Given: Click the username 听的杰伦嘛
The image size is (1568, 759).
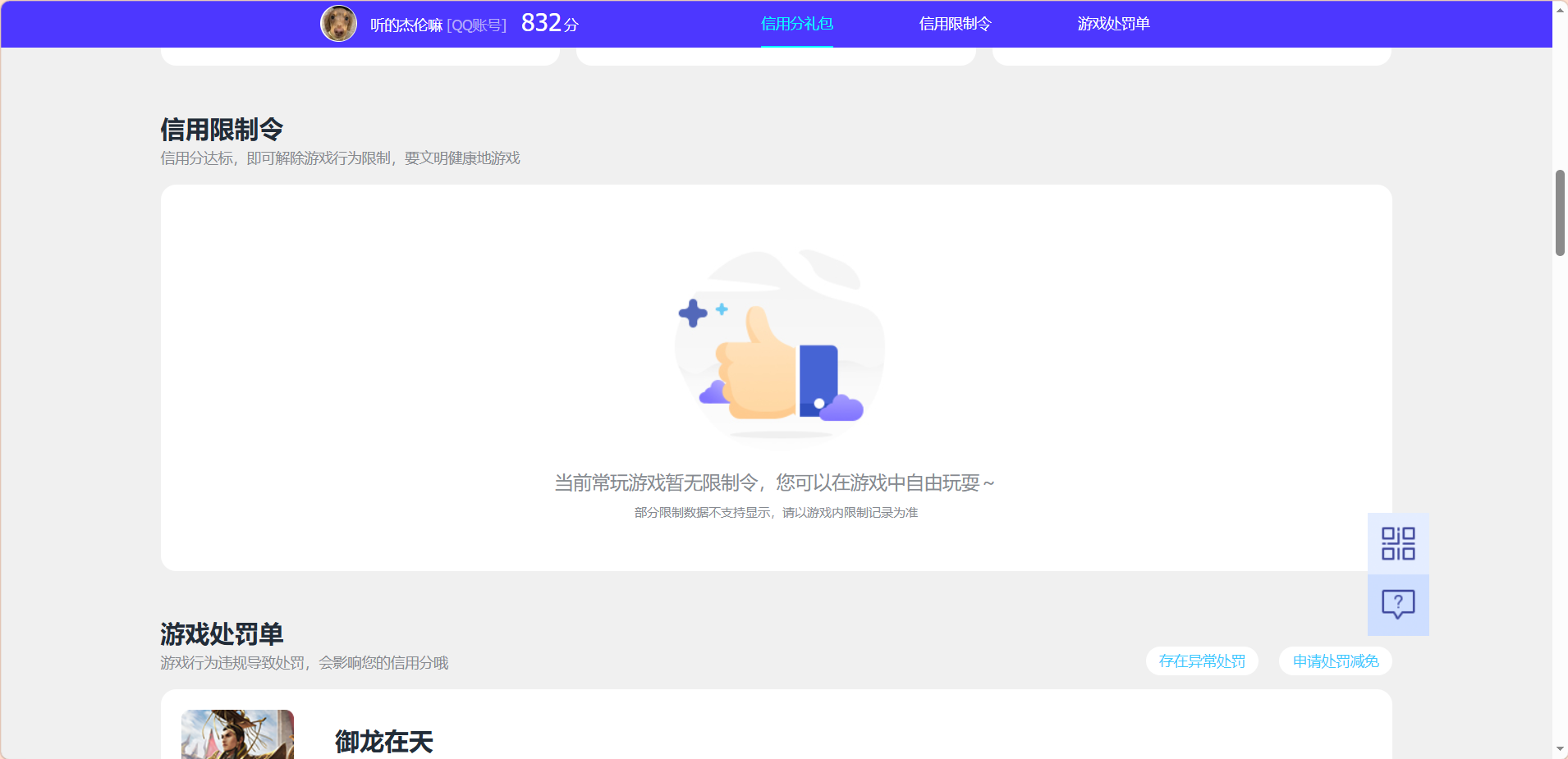Looking at the screenshot, I should pos(405,25).
